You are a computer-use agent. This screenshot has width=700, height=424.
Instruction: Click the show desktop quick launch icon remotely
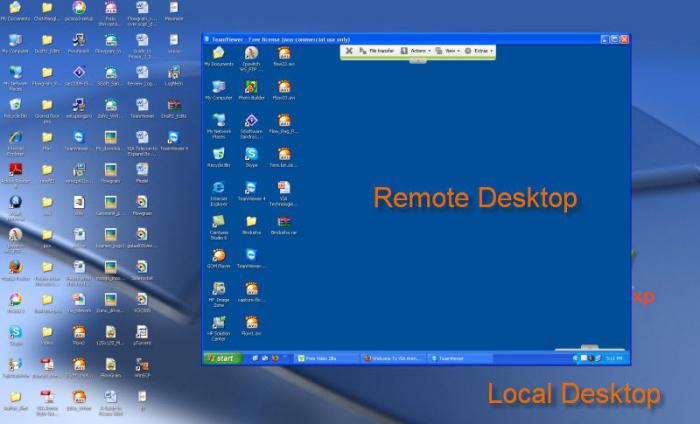point(255,358)
